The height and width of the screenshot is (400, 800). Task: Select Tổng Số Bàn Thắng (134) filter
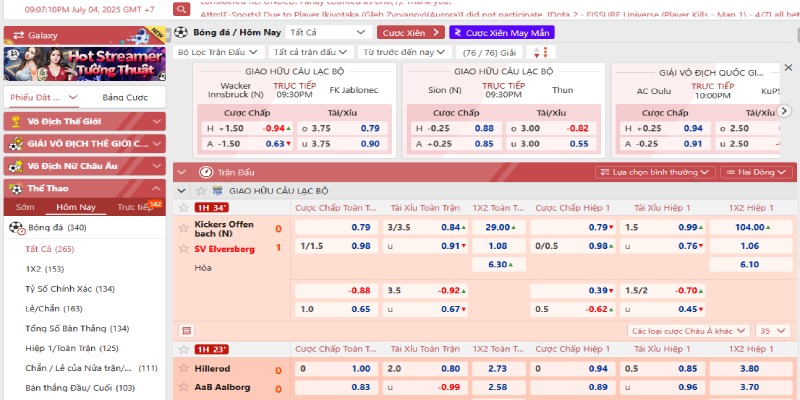[x=77, y=329]
